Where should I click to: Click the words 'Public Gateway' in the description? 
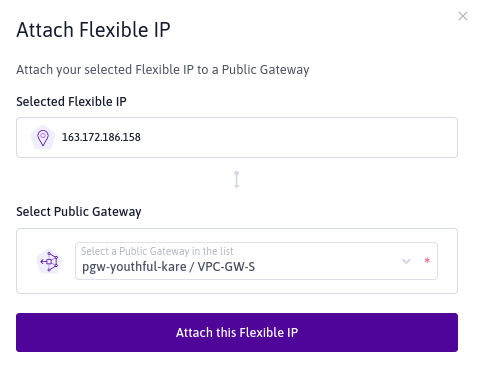(266, 70)
